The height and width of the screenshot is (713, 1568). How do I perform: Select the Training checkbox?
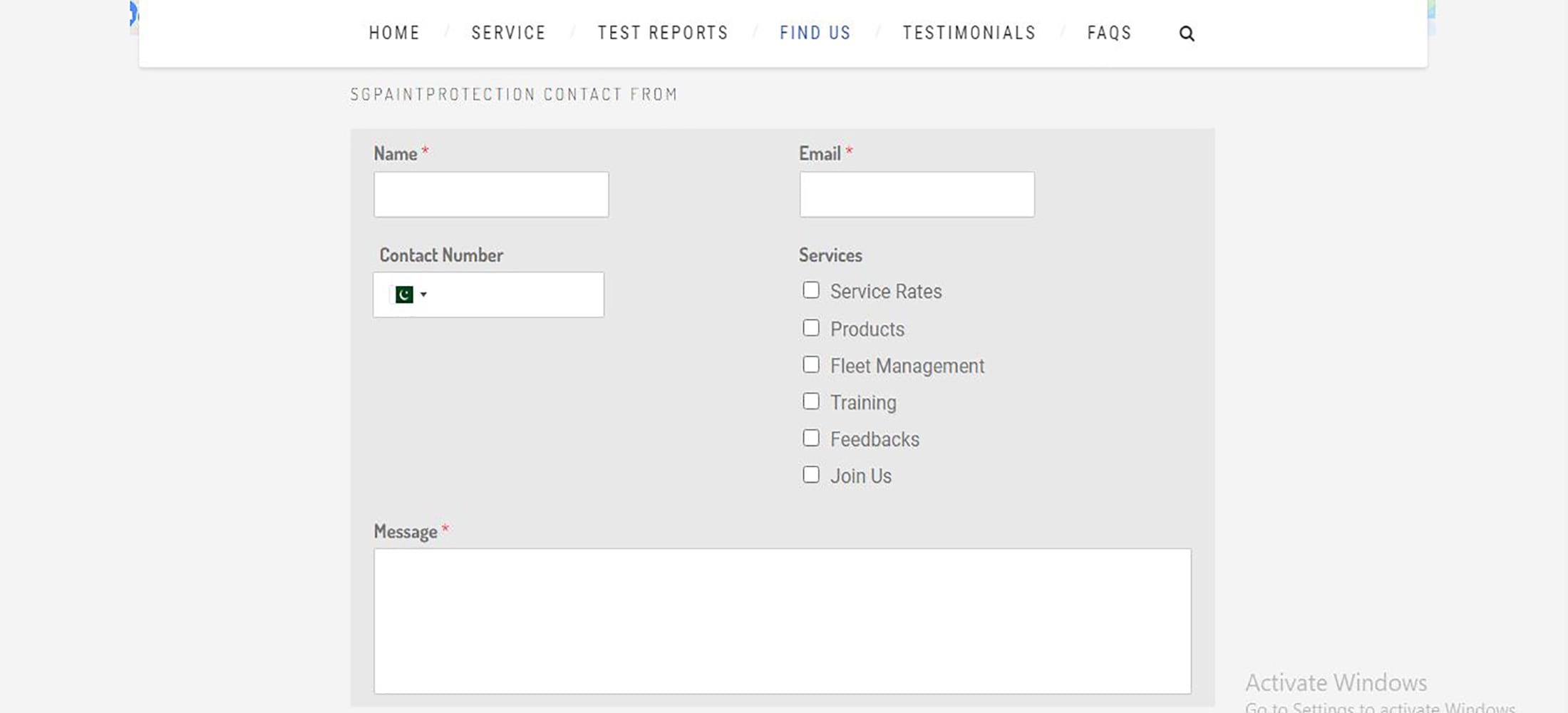tap(810, 401)
